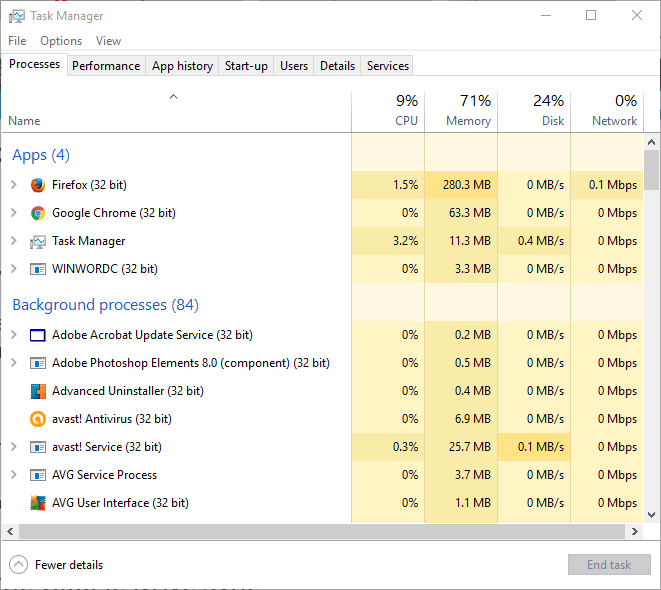661x590 pixels.
Task: Expand Adobe Acrobat Update Service row
Action: click(x=13, y=335)
